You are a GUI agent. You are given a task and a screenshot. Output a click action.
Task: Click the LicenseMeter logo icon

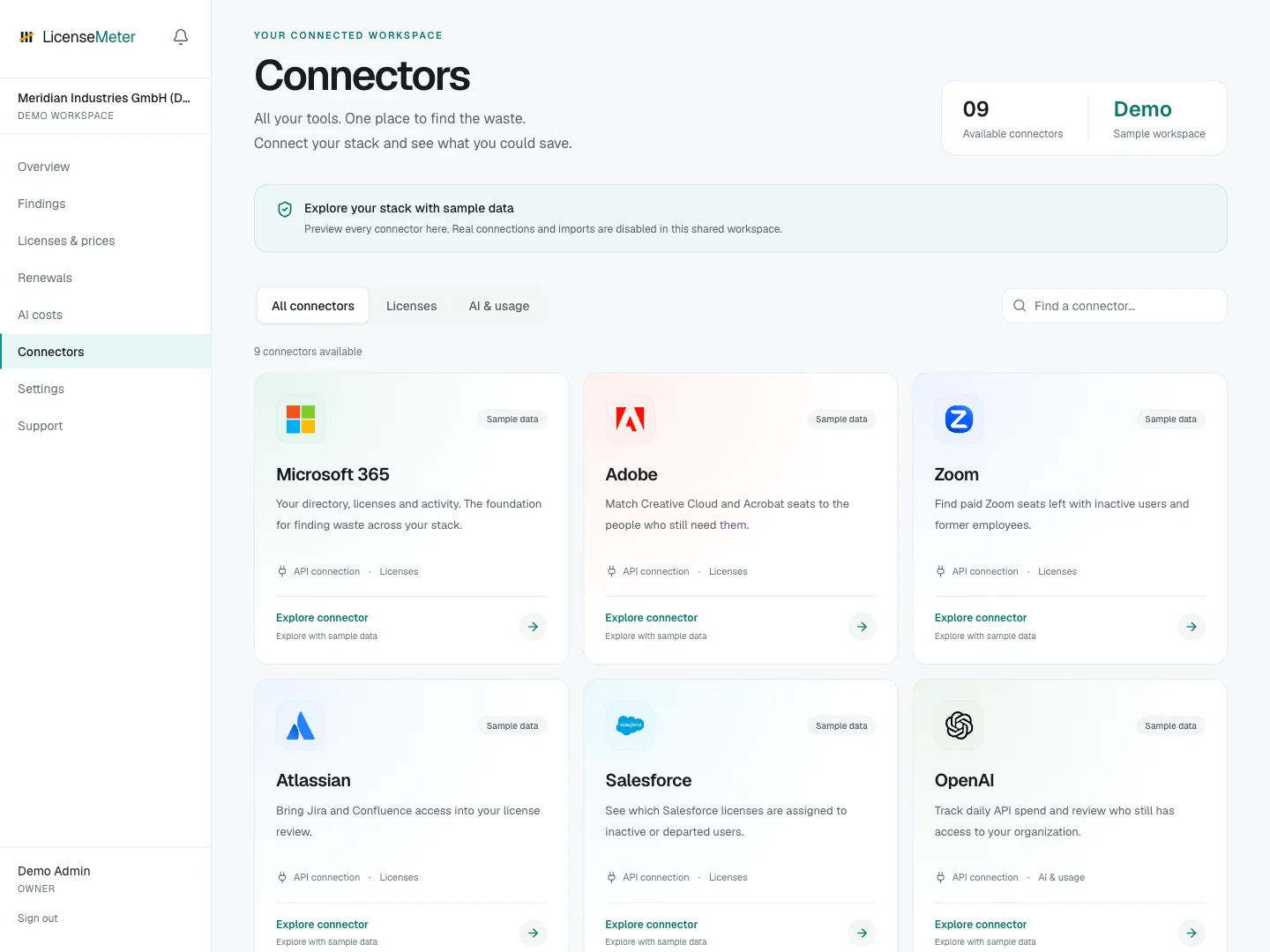(26, 37)
